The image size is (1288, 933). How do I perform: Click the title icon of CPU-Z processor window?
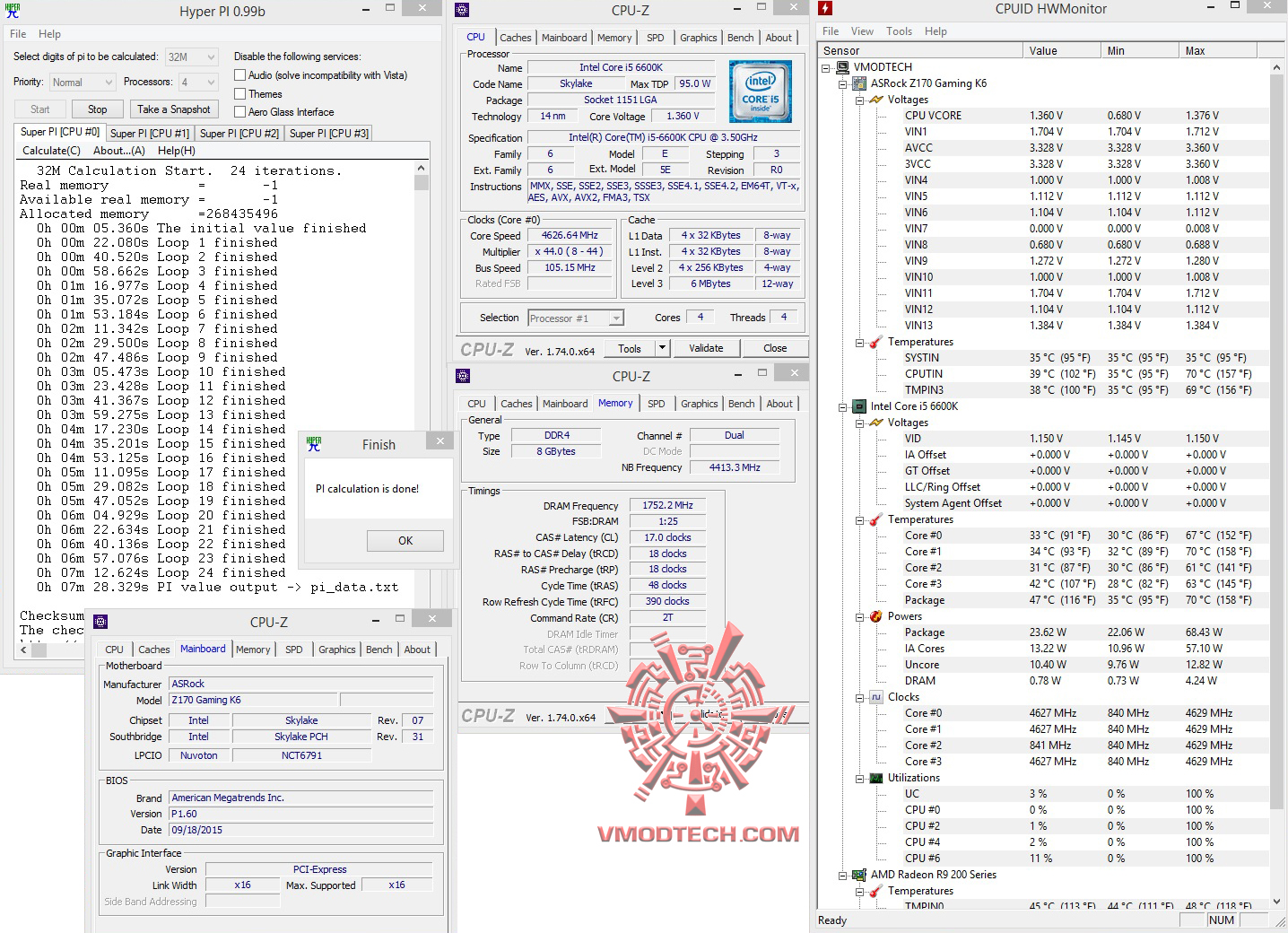[462, 10]
